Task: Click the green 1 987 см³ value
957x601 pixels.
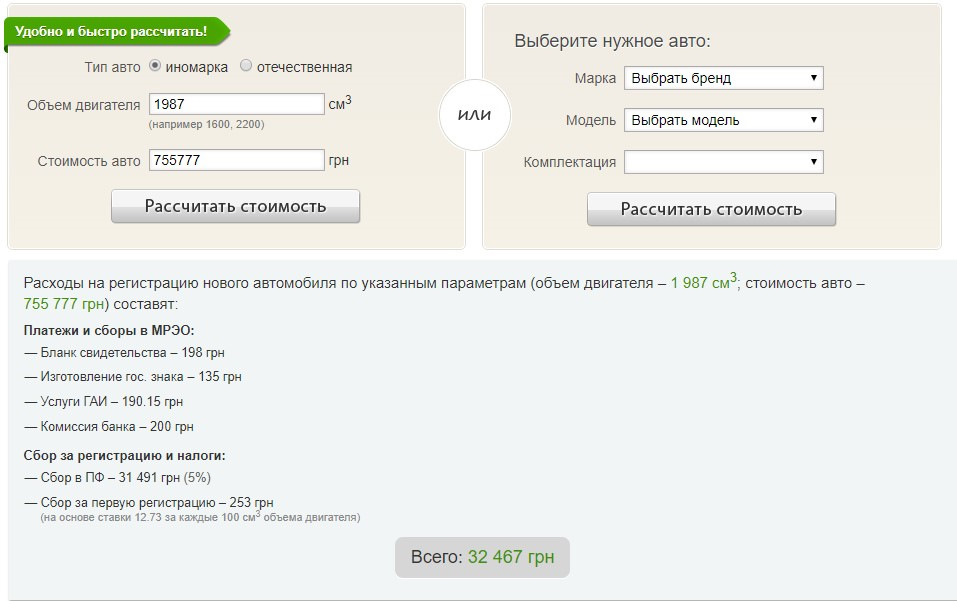Action: tap(704, 282)
